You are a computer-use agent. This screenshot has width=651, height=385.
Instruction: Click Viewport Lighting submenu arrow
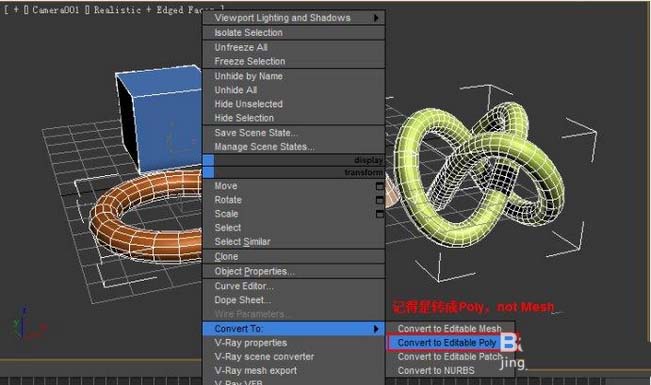(x=376, y=18)
